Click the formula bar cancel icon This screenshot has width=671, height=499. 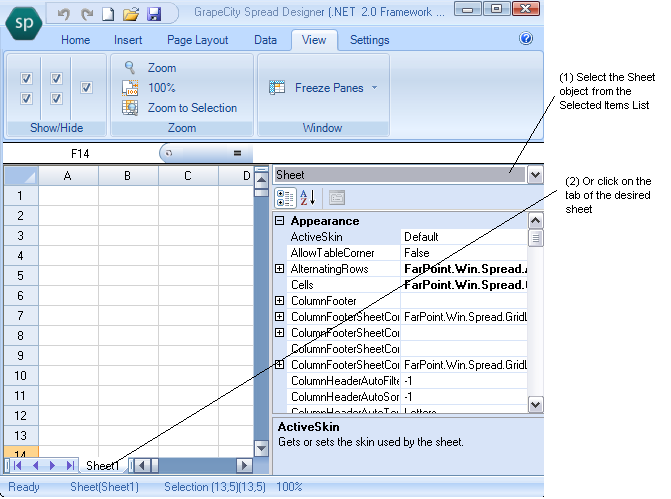[169, 153]
